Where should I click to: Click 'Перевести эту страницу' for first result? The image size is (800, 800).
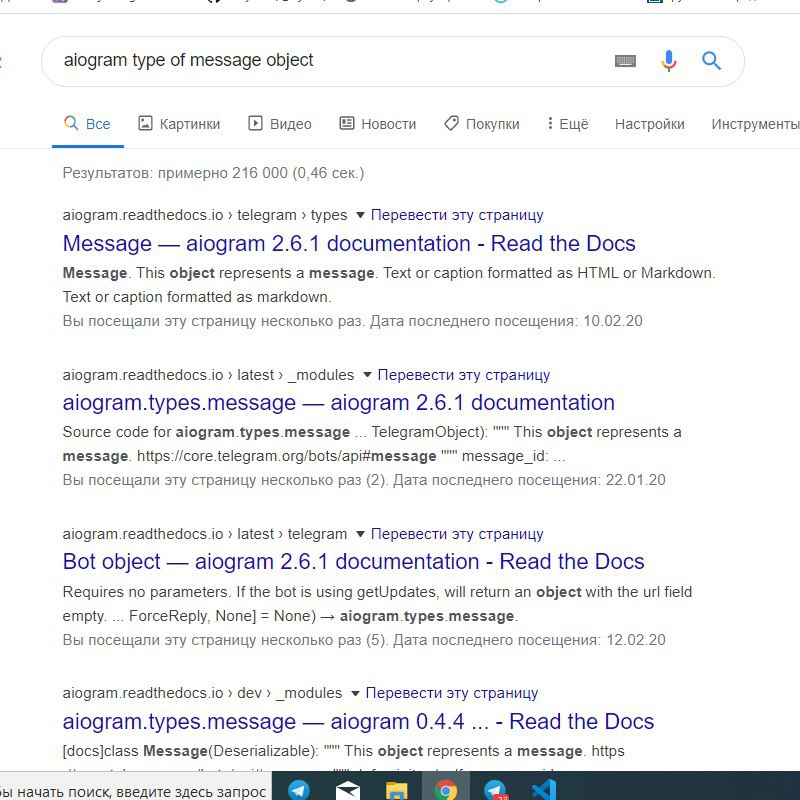[457, 215]
